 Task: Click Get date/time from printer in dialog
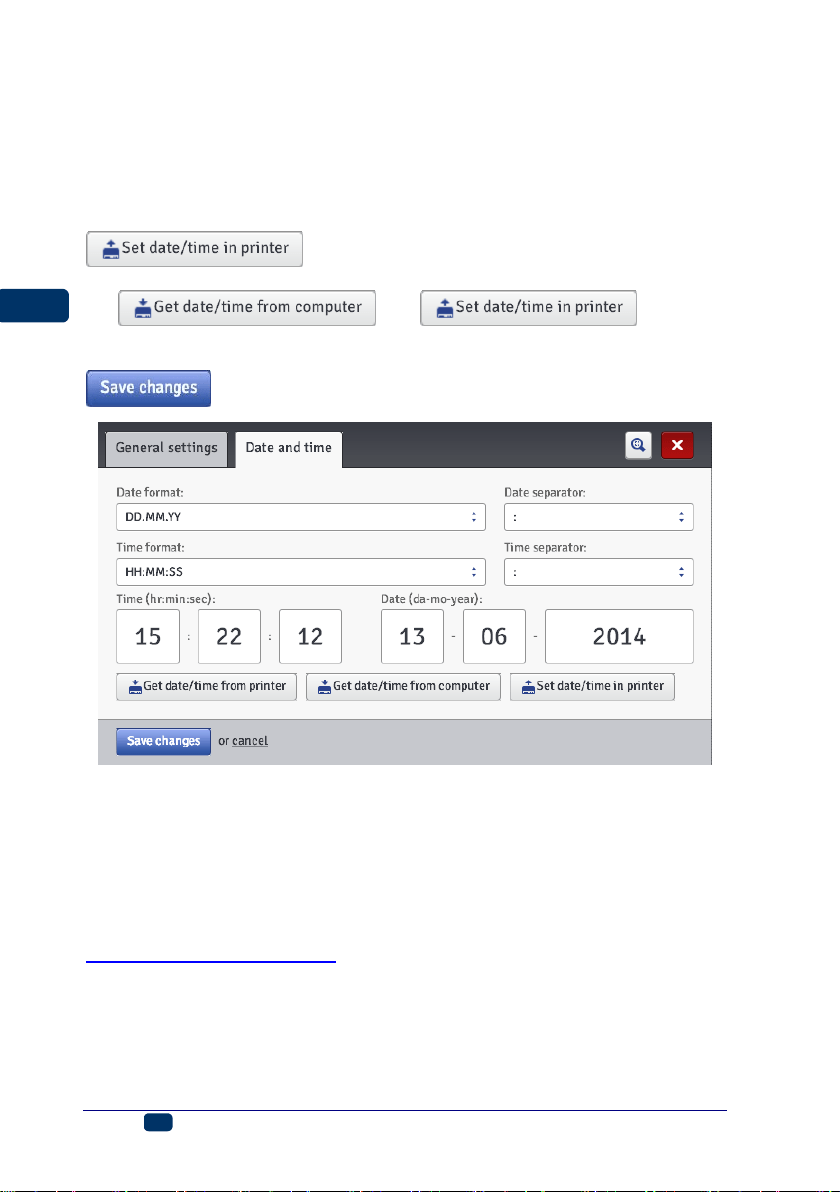coord(207,686)
